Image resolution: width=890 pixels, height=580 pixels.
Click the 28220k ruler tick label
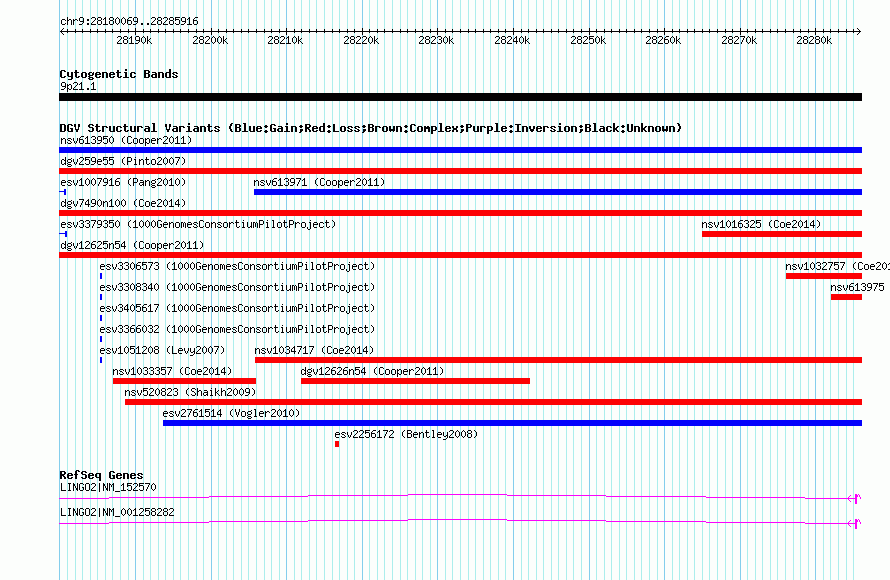click(361, 40)
